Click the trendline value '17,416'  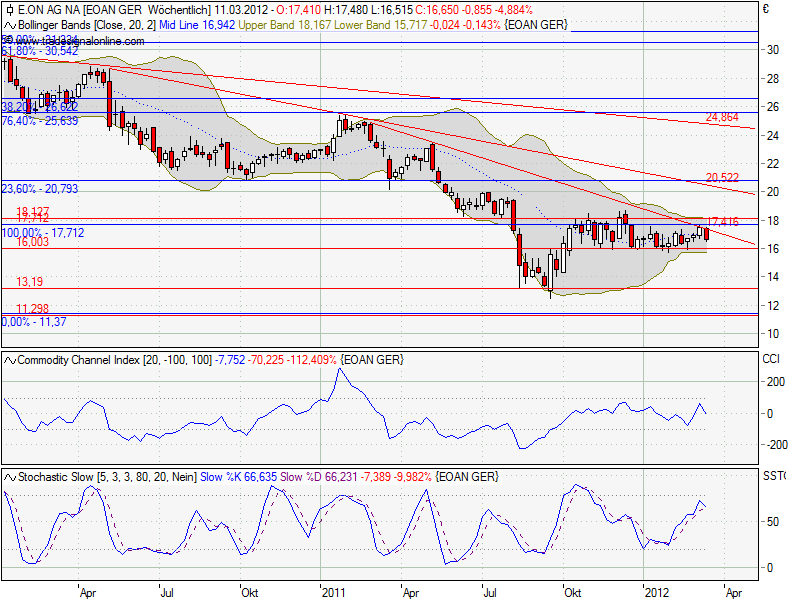(723, 221)
